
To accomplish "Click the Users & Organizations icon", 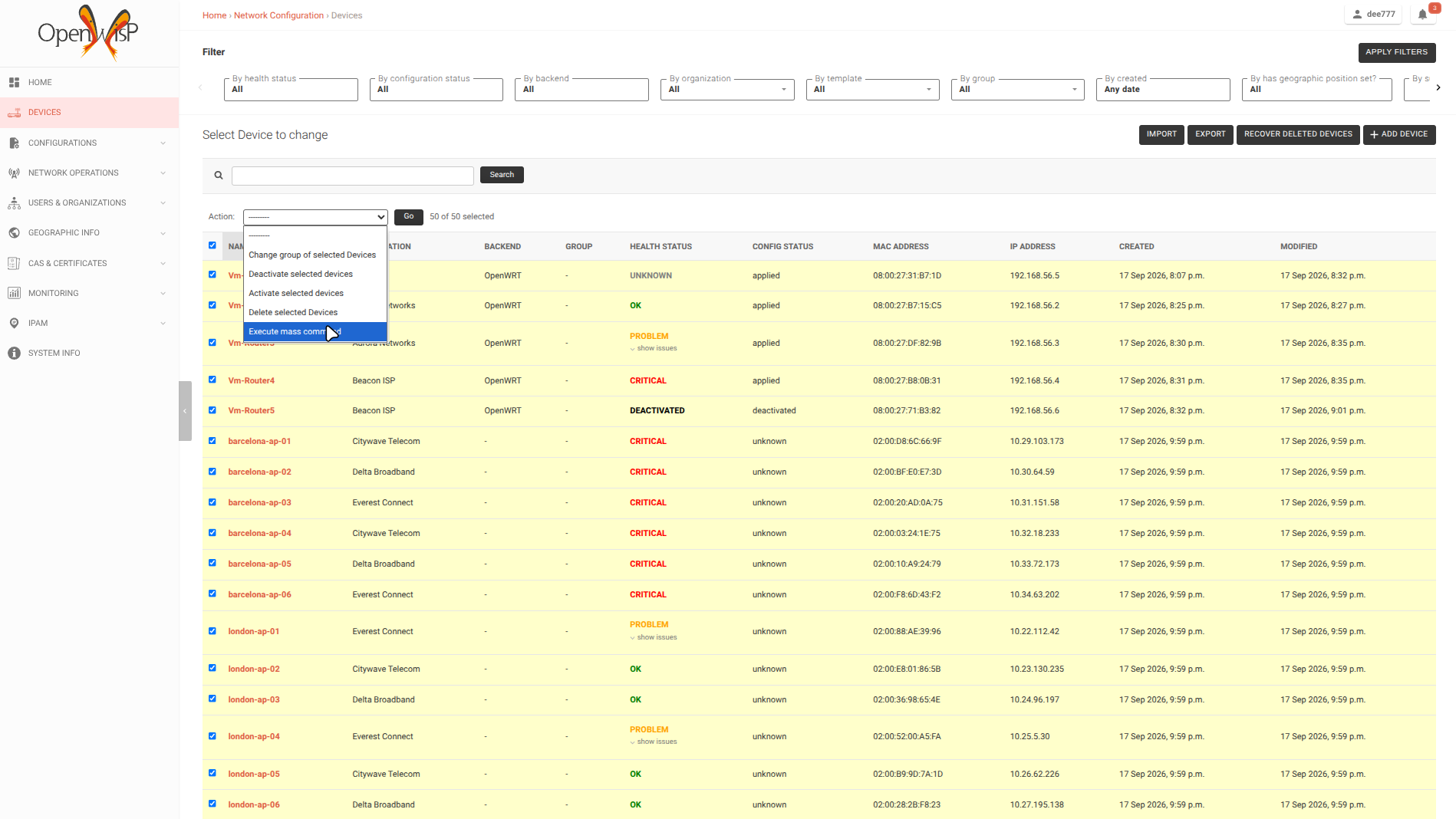I will click(x=14, y=202).
